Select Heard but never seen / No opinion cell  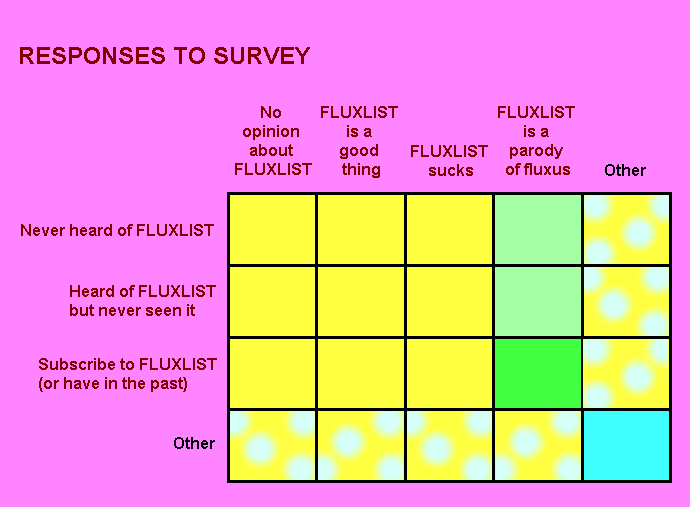[272, 301]
